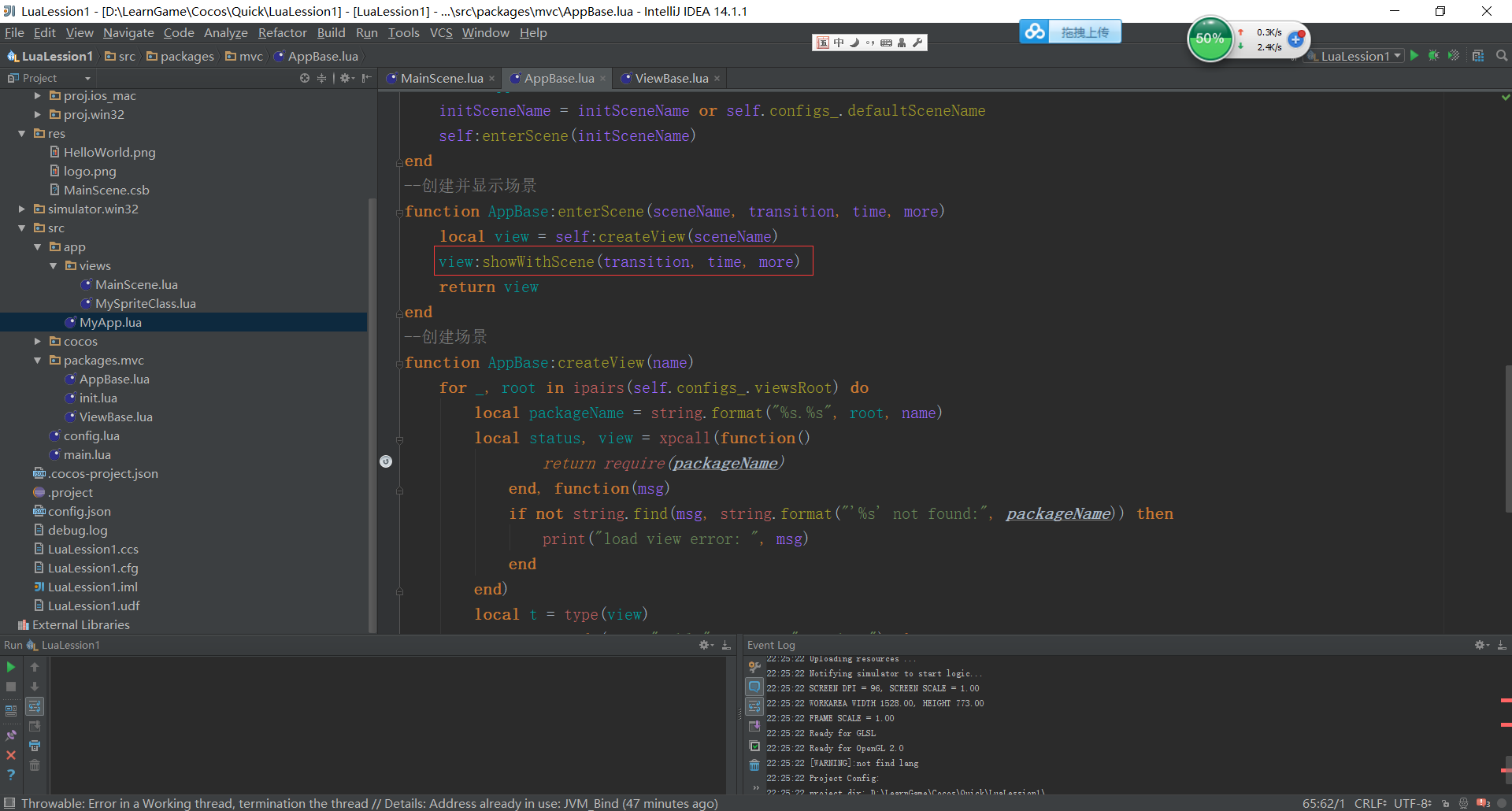Expand proj.ios_mac folder

tap(37, 95)
